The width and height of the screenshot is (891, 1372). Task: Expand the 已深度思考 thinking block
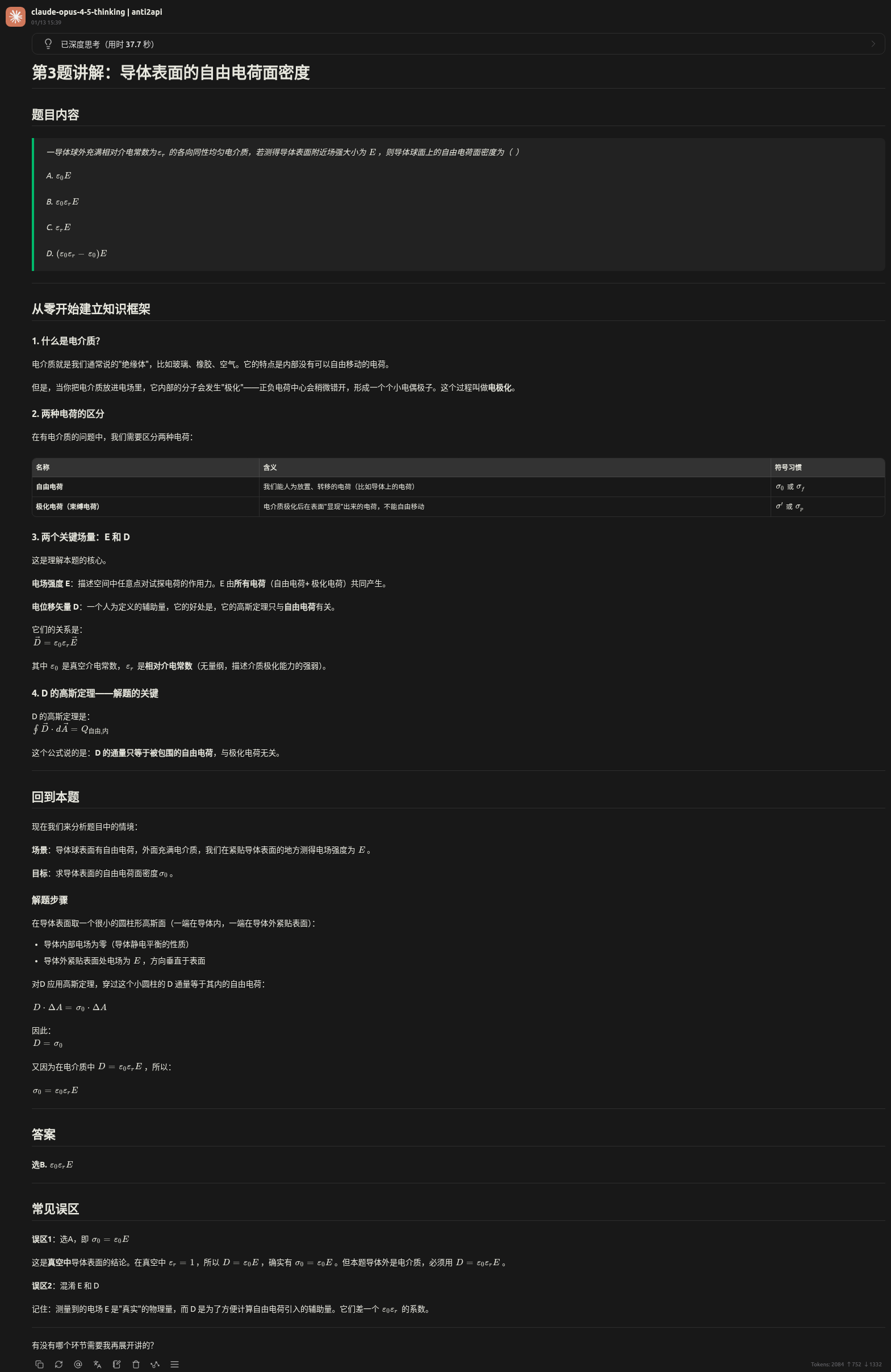click(458, 44)
